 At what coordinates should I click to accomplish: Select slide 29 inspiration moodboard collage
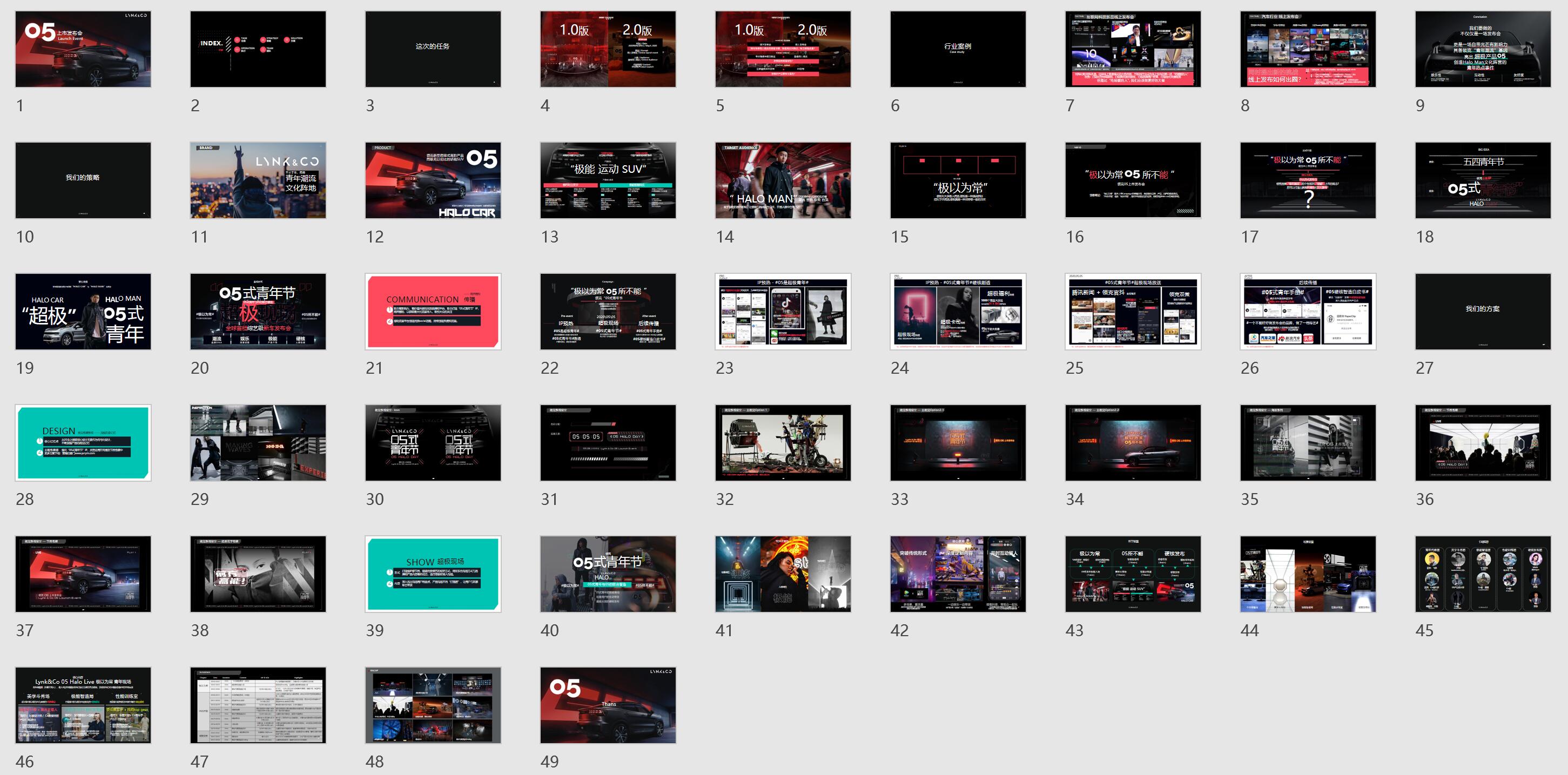click(x=258, y=443)
